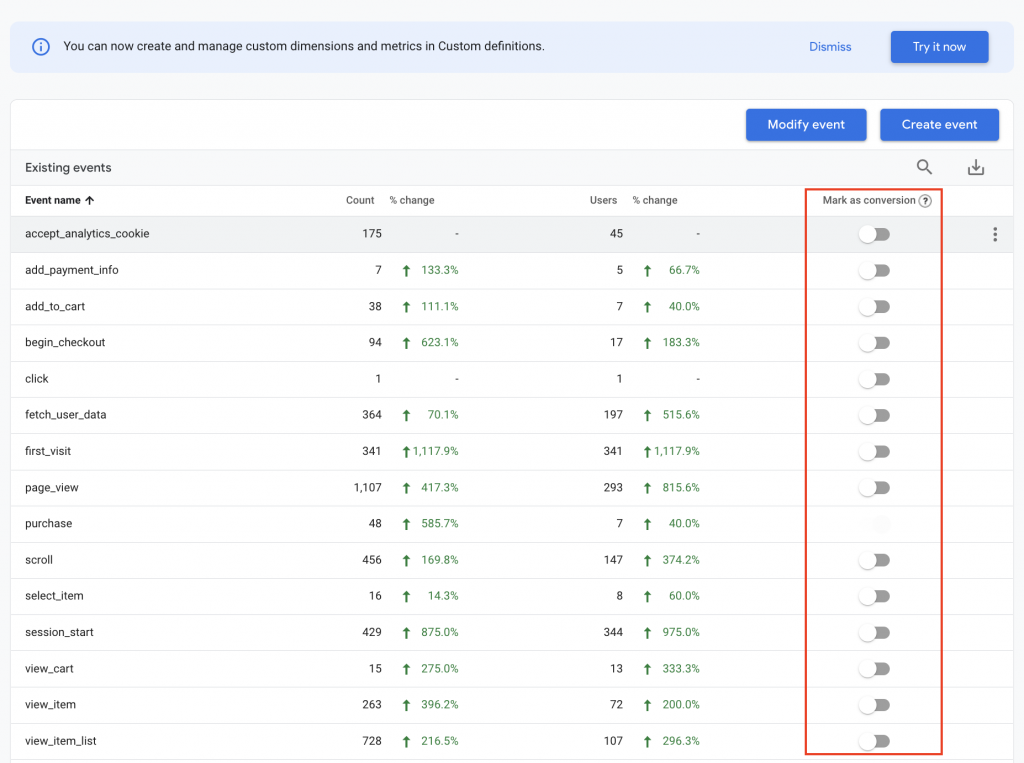
Task: Mark begin_checkout as a conversion
Action: coord(874,342)
